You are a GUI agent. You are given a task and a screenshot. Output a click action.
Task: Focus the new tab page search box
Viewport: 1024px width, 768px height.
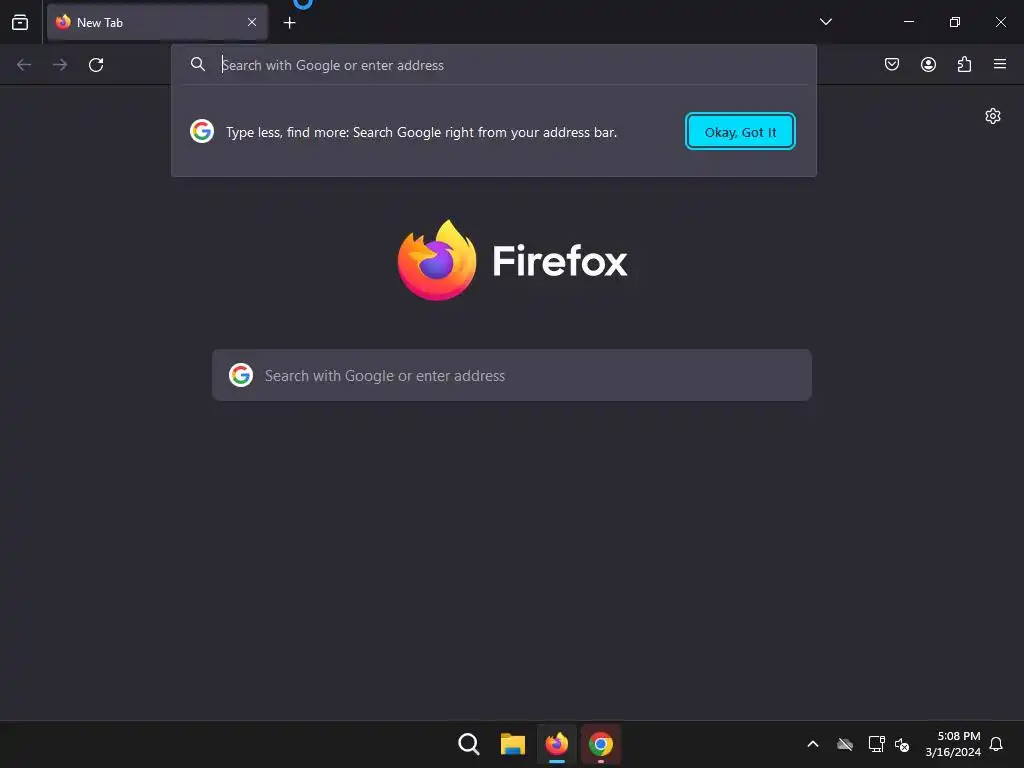click(512, 376)
